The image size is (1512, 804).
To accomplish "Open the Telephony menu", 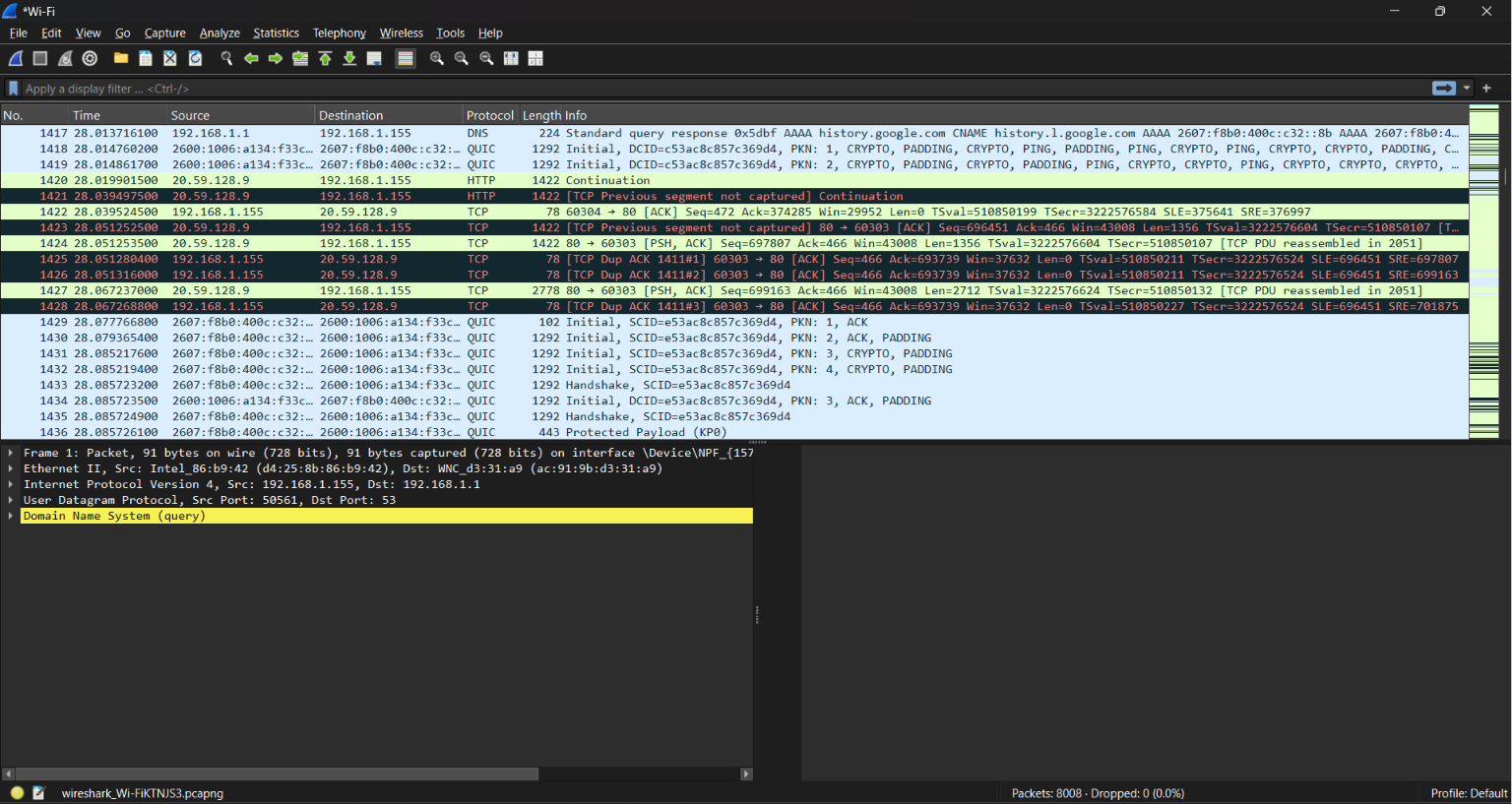I will (x=340, y=33).
